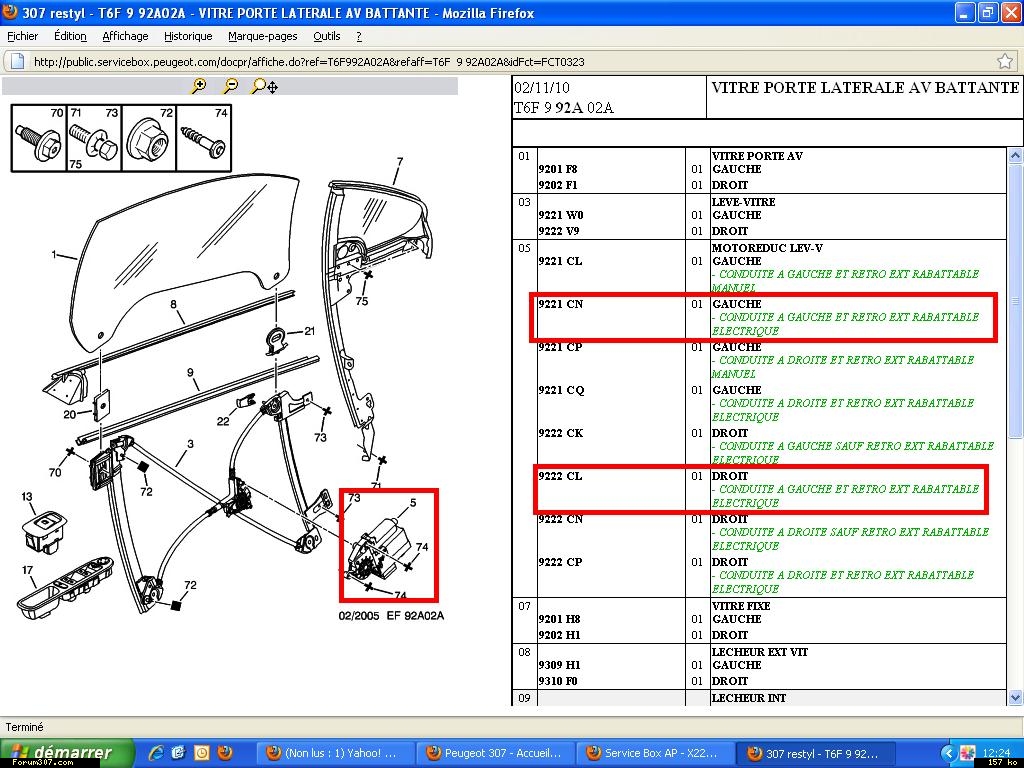Click the screw thumbnail numbered 74
1024x768 pixels.
click(204, 138)
